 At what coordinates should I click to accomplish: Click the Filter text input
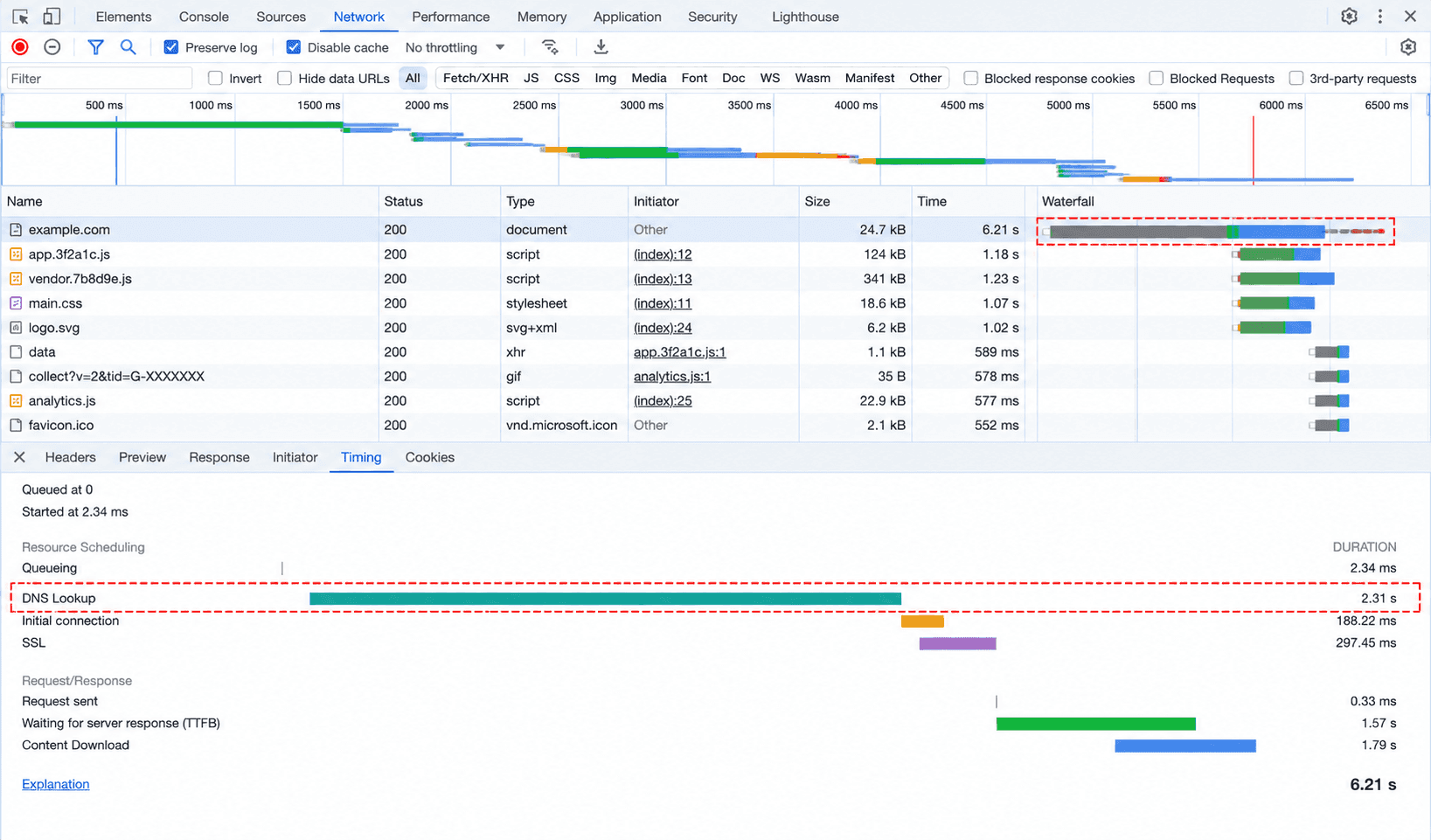click(99, 78)
